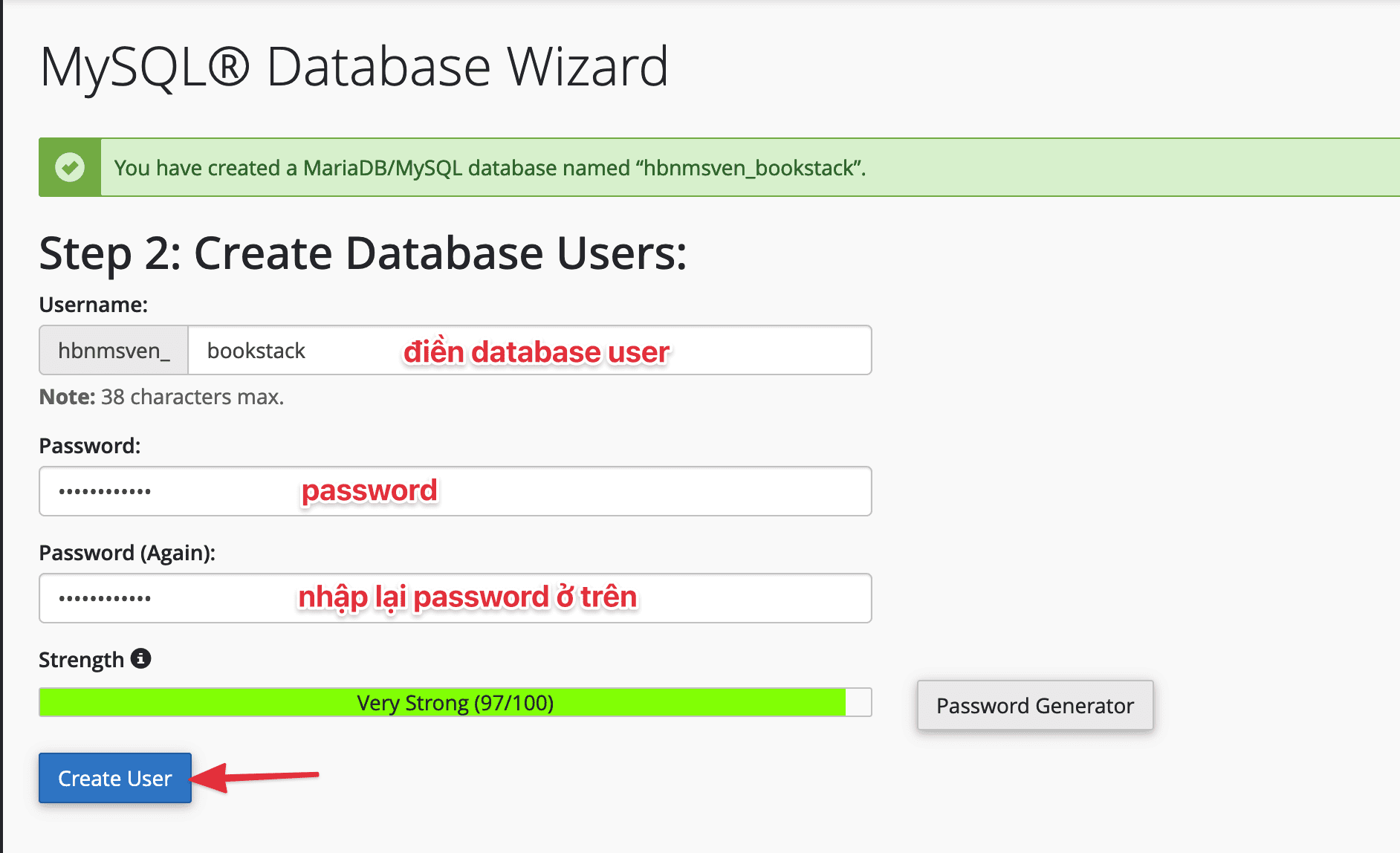Click the Password label

tap(90, 446)
